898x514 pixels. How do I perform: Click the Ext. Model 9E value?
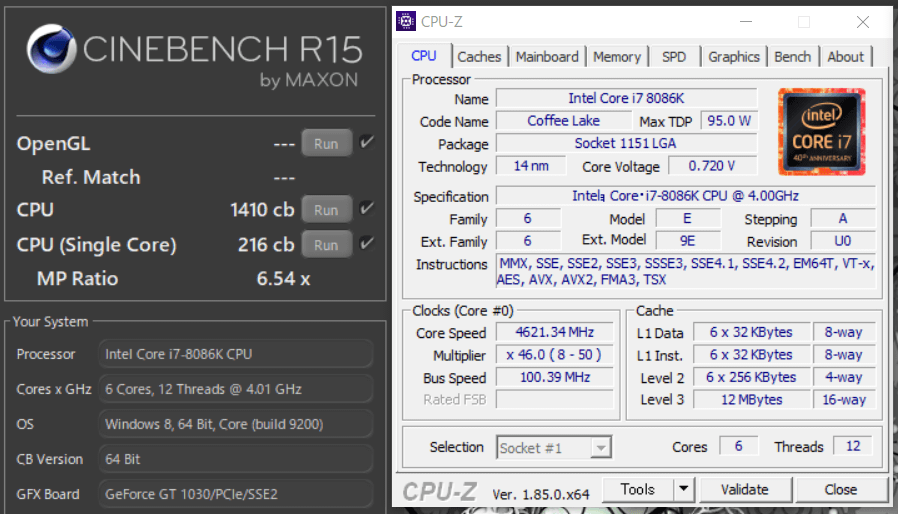[687, 241]
